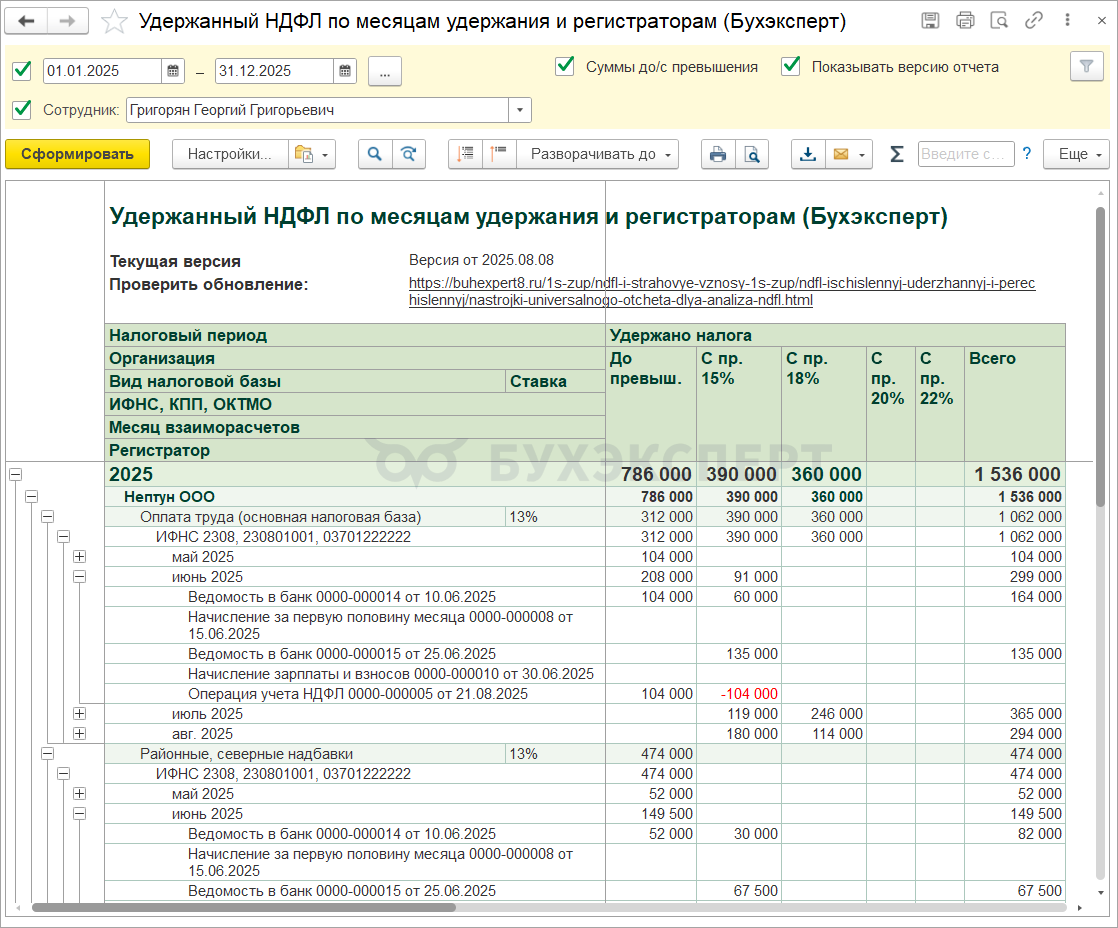Collapse the Нептун ООО group
The width and height of the screenshot is (1118, 928).
pos(31,497)
